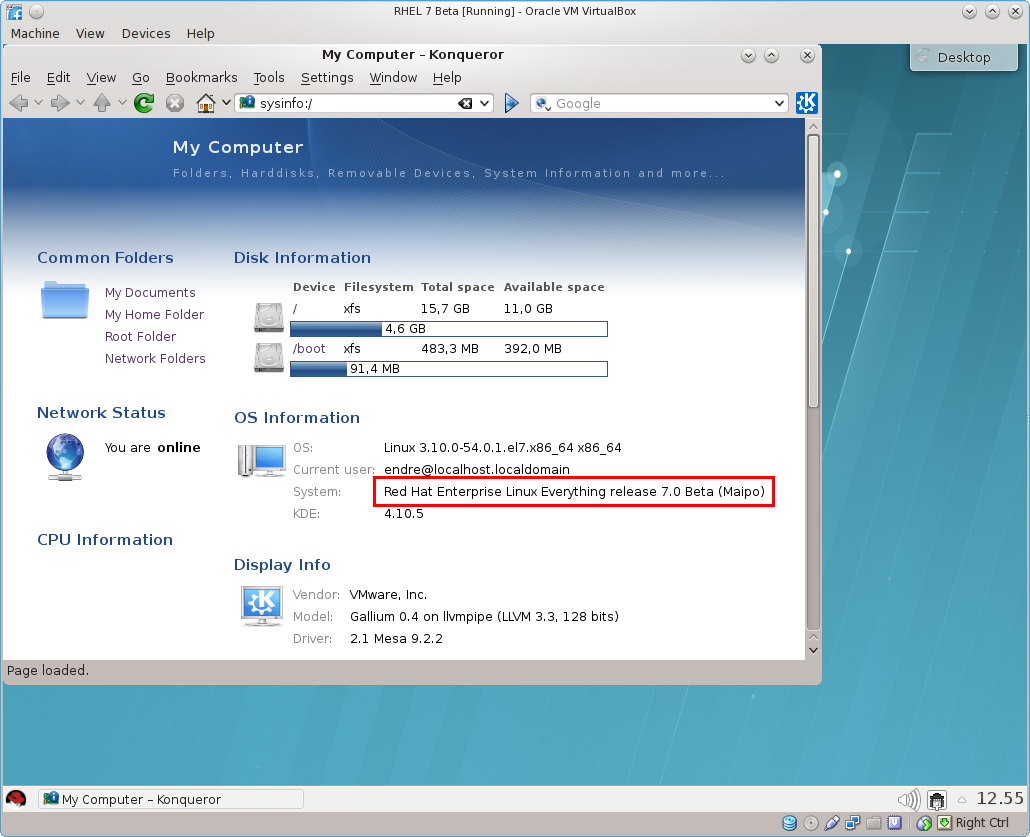Expand the location bar history dropdown
The height and width of the screenshot is (837, 1030).
[x=485, y=103]
